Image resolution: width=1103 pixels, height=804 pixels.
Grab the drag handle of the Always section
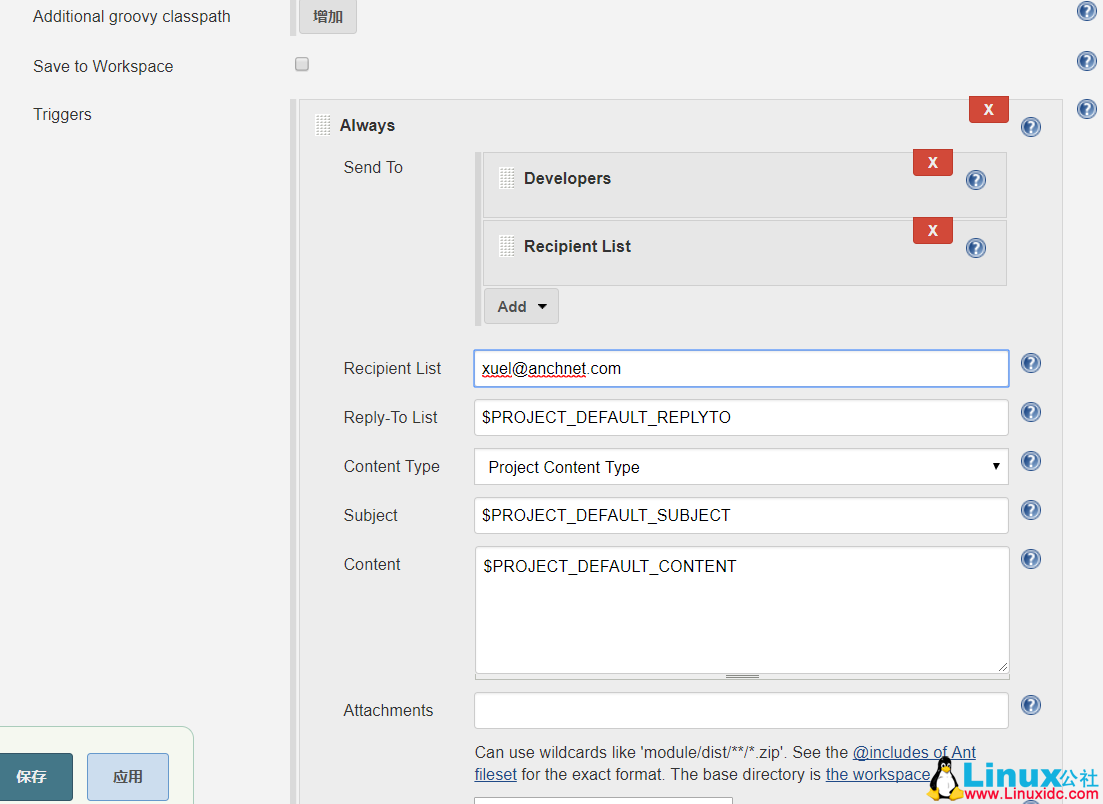pyautogui.click(x=322, y=124)
